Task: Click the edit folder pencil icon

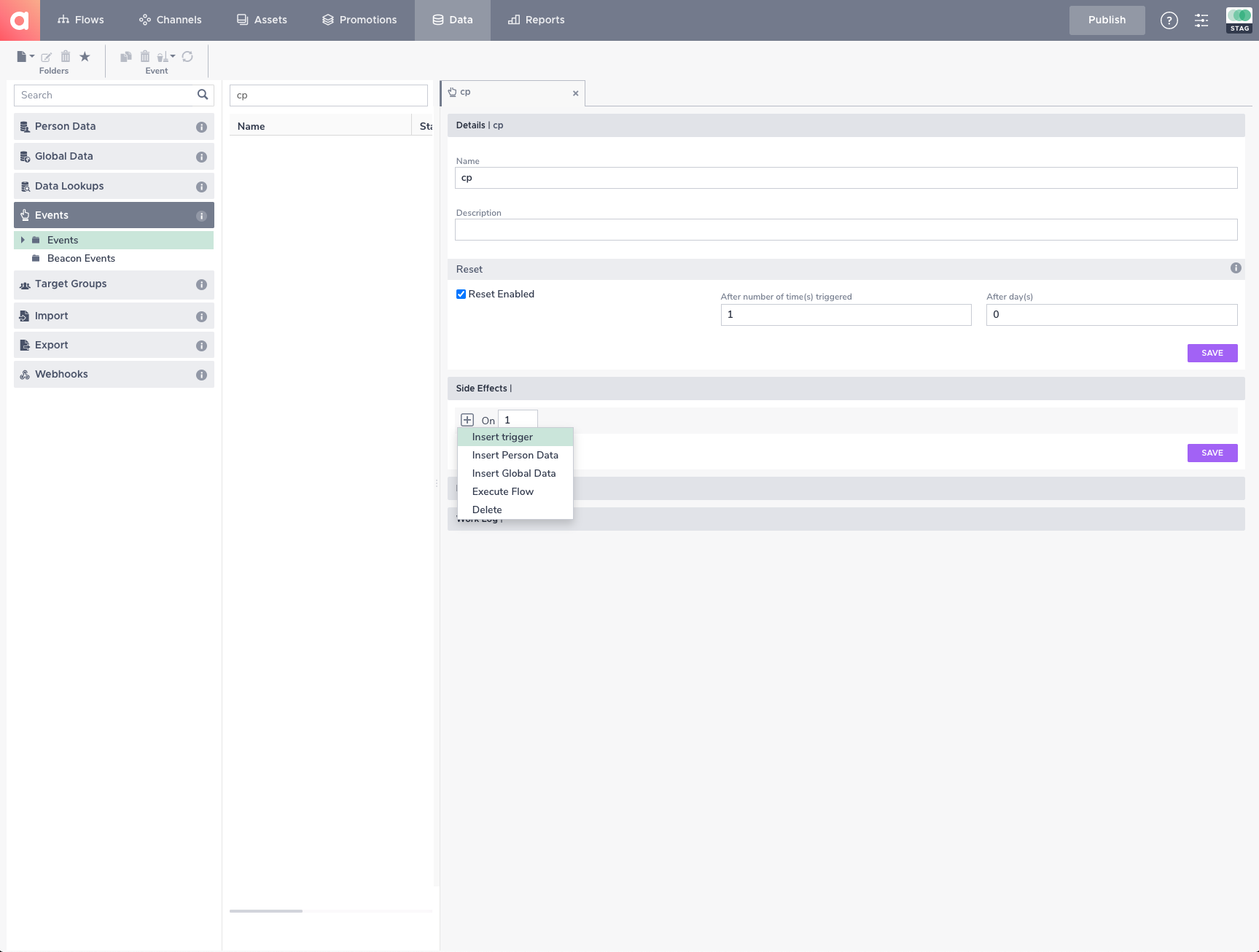Action: pos(46,57)
